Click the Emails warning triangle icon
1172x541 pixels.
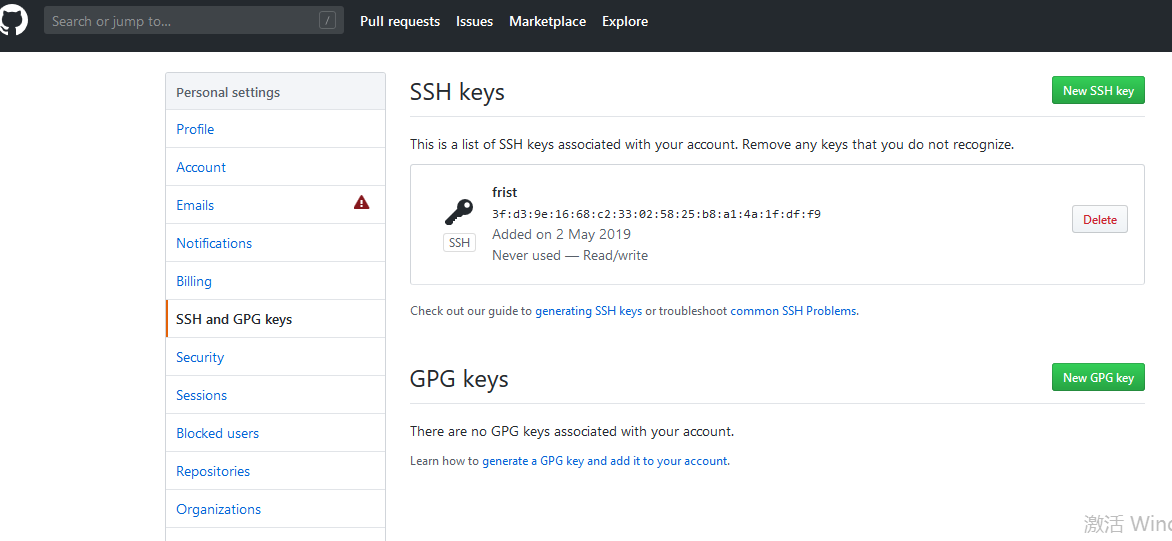pyautogui.click(x=362, y=203)
